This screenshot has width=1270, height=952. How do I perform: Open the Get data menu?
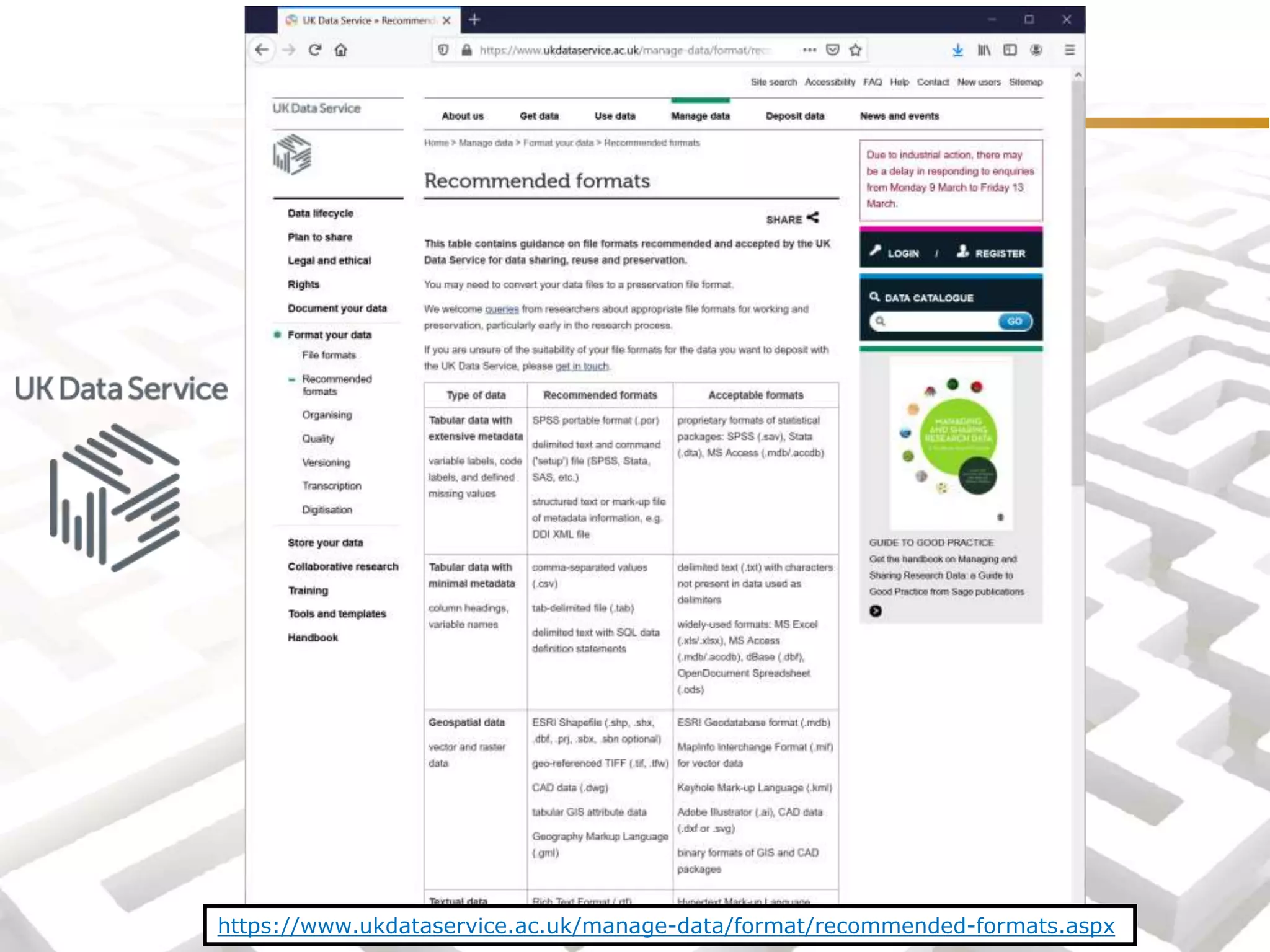[539, 116]
